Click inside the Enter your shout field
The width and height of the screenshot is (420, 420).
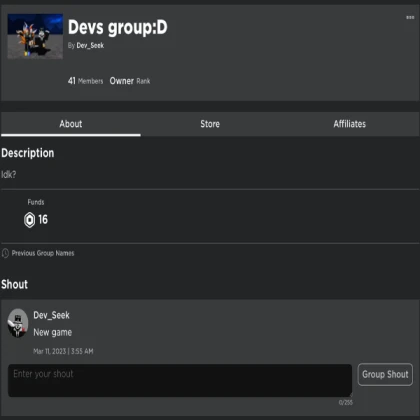pos(180,380)
